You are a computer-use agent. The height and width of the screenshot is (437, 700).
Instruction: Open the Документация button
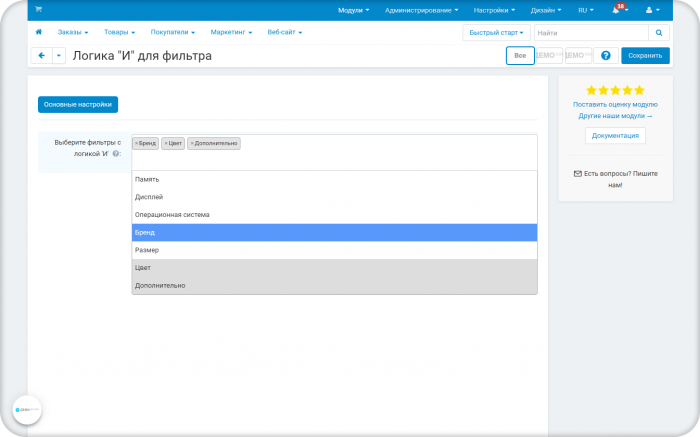tap(615, 136)
